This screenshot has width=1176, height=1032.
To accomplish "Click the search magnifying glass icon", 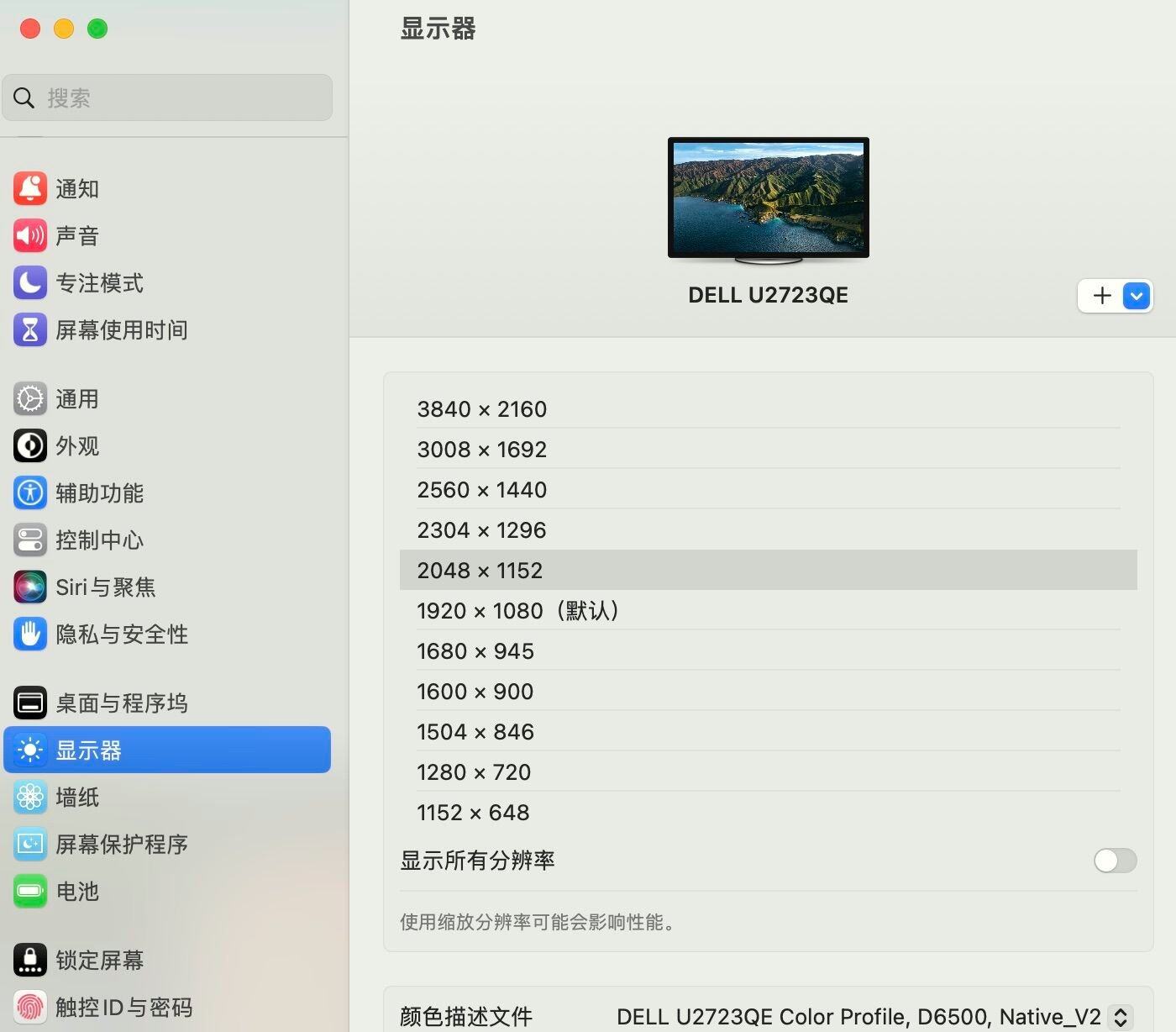I will pyautogui.click(x=24, y=98).
